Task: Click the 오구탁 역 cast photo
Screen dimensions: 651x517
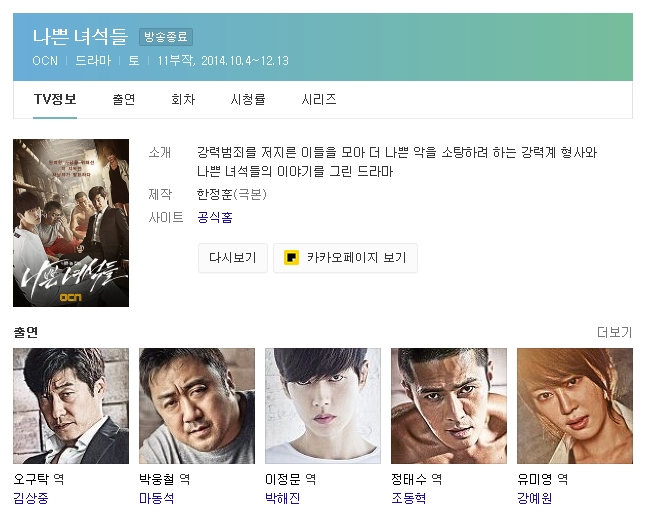Action: 71,406
